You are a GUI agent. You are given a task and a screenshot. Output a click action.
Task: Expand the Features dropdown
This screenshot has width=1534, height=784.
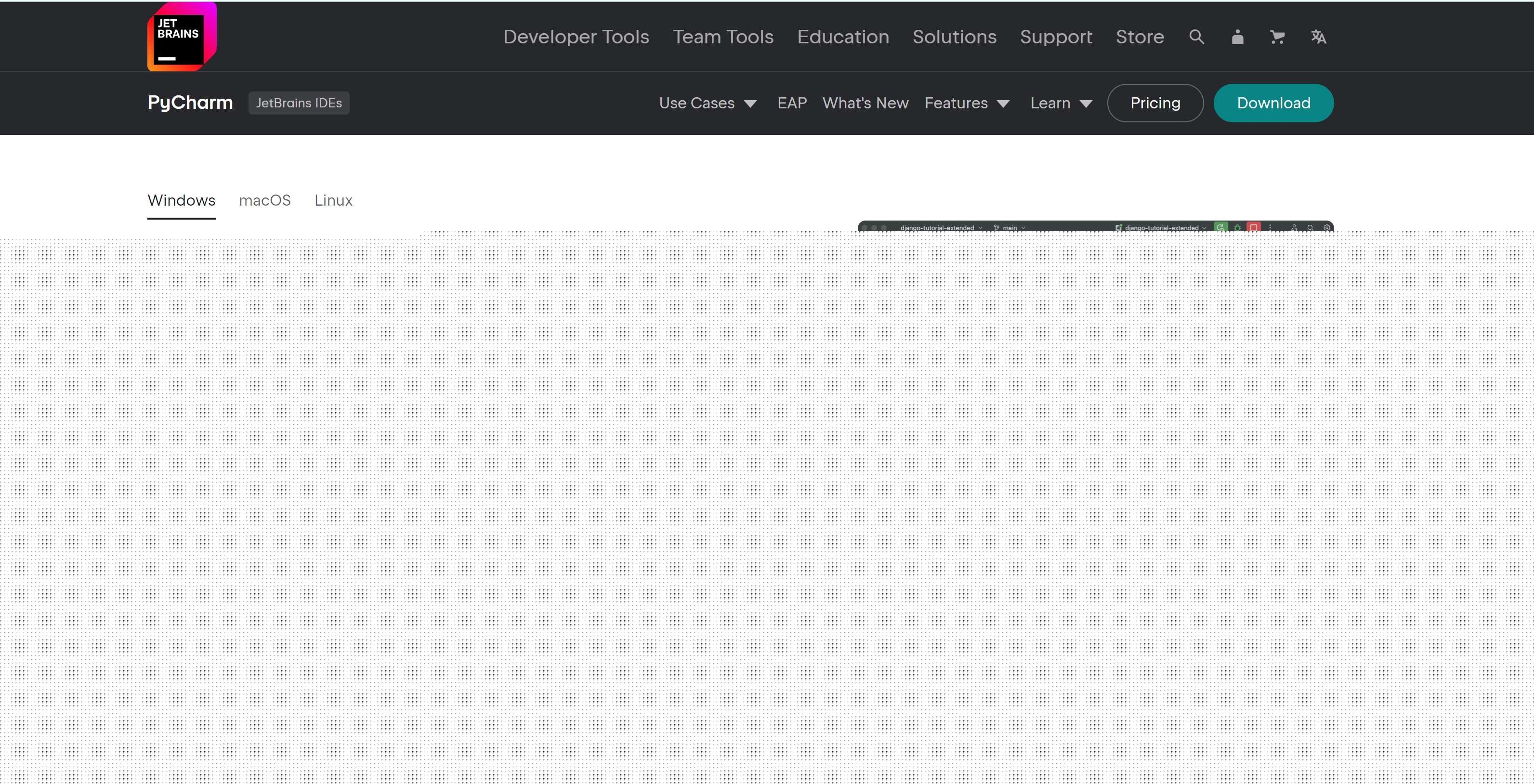coord(967,103)
